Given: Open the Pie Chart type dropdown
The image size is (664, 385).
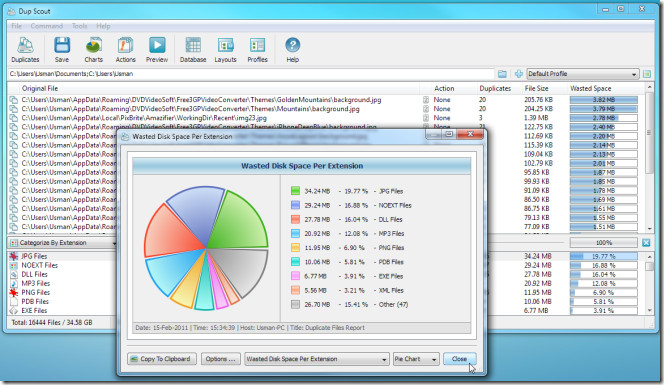Looking at the screenshot, I should pyautogui.click(x=416, y=359).
